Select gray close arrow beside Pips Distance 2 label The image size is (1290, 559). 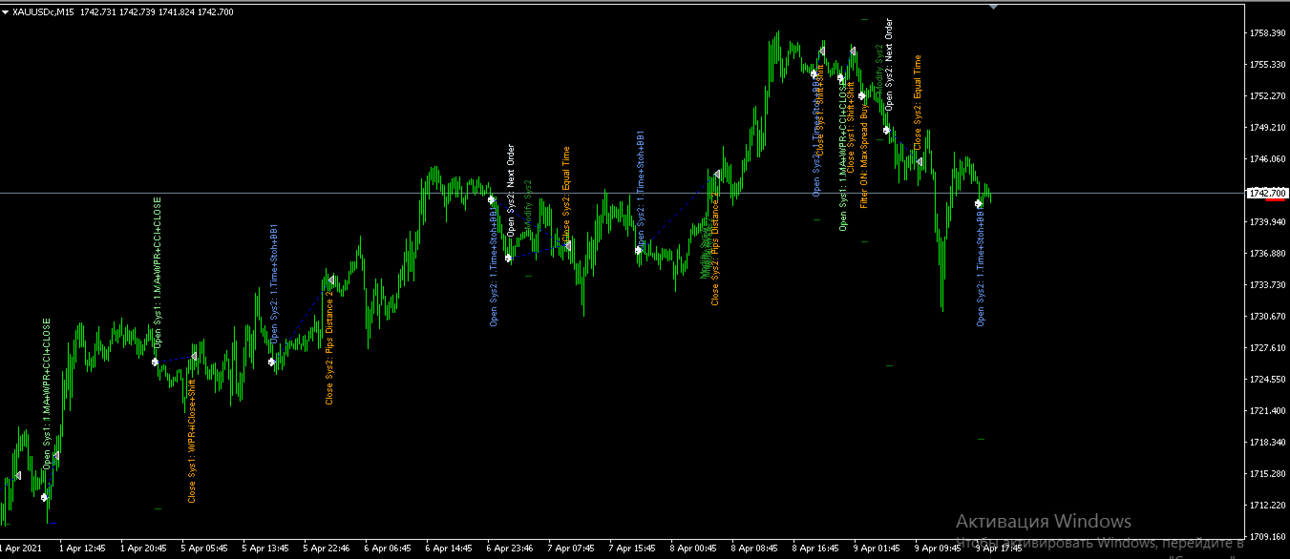tap(329, 281)
